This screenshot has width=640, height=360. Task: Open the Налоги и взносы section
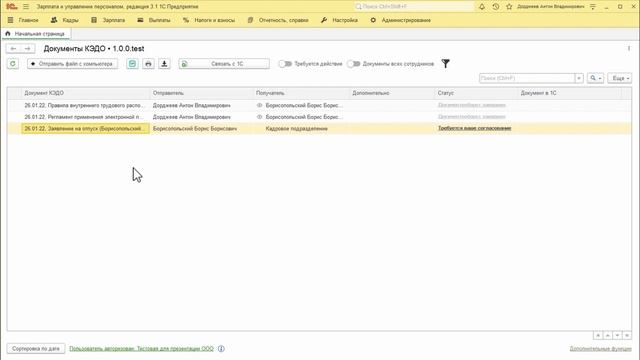tap(209, 20)
